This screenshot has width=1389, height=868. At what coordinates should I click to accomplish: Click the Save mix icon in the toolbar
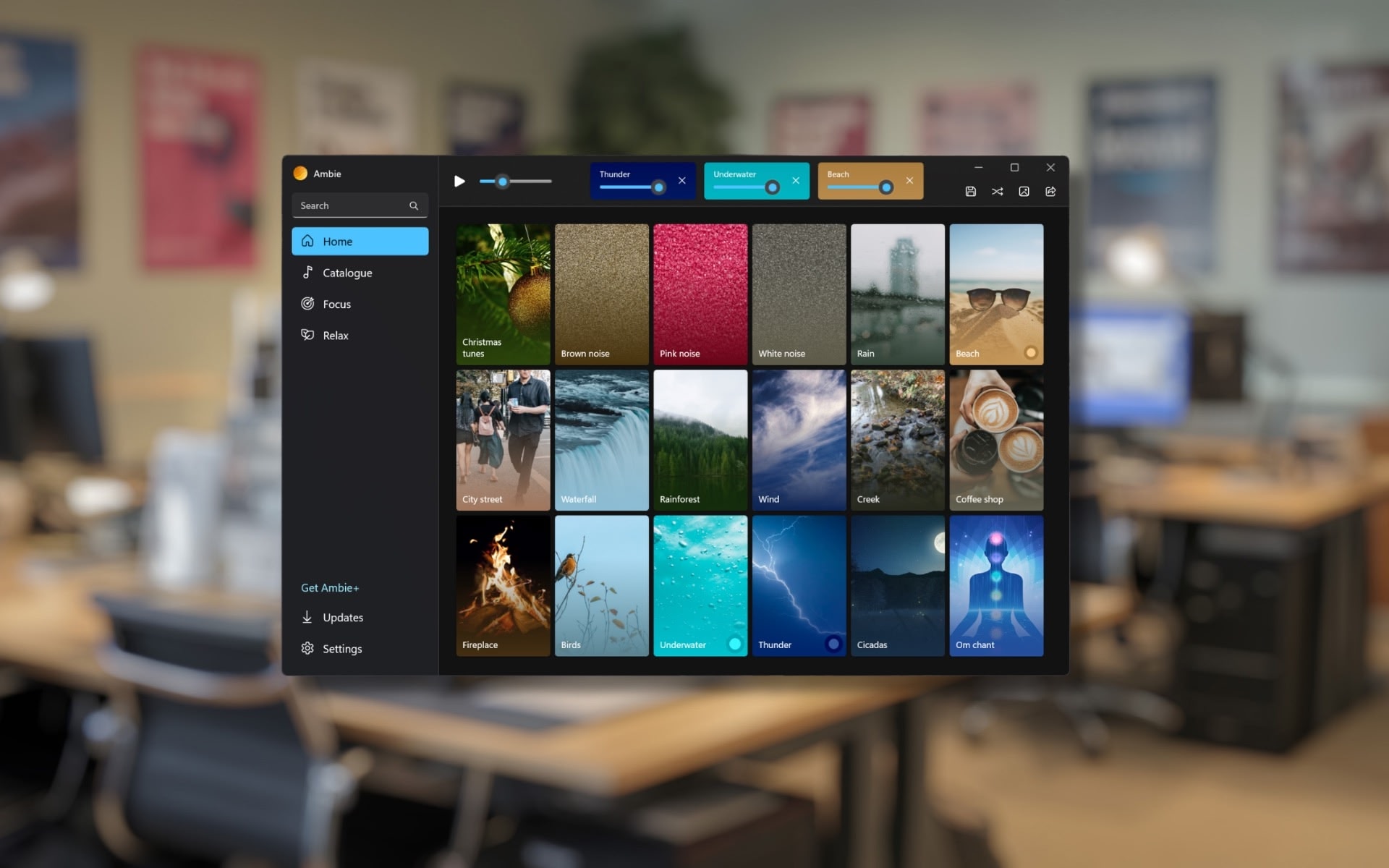point(971,191)
